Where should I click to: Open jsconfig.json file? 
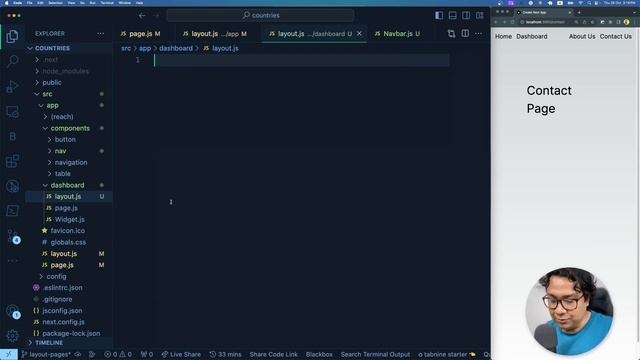[62, 311]
